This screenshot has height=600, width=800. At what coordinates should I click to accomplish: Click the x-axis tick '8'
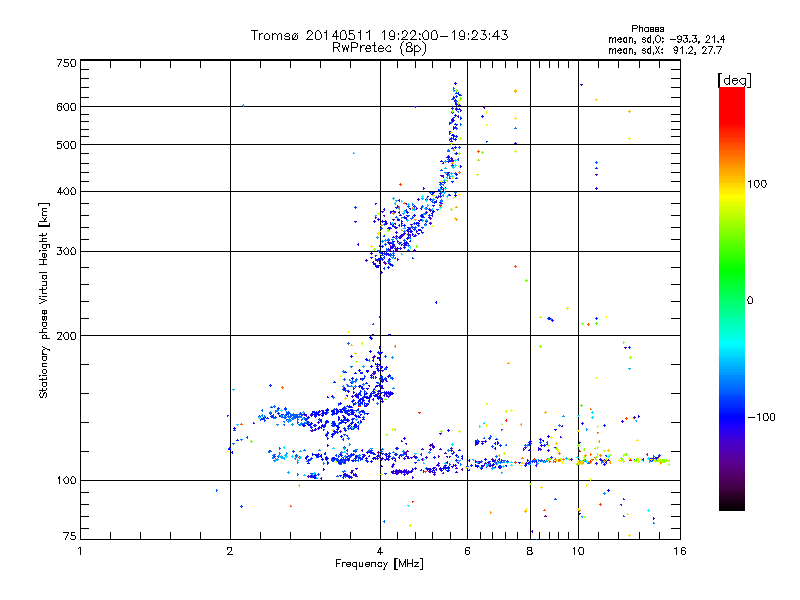pos(530,551)
